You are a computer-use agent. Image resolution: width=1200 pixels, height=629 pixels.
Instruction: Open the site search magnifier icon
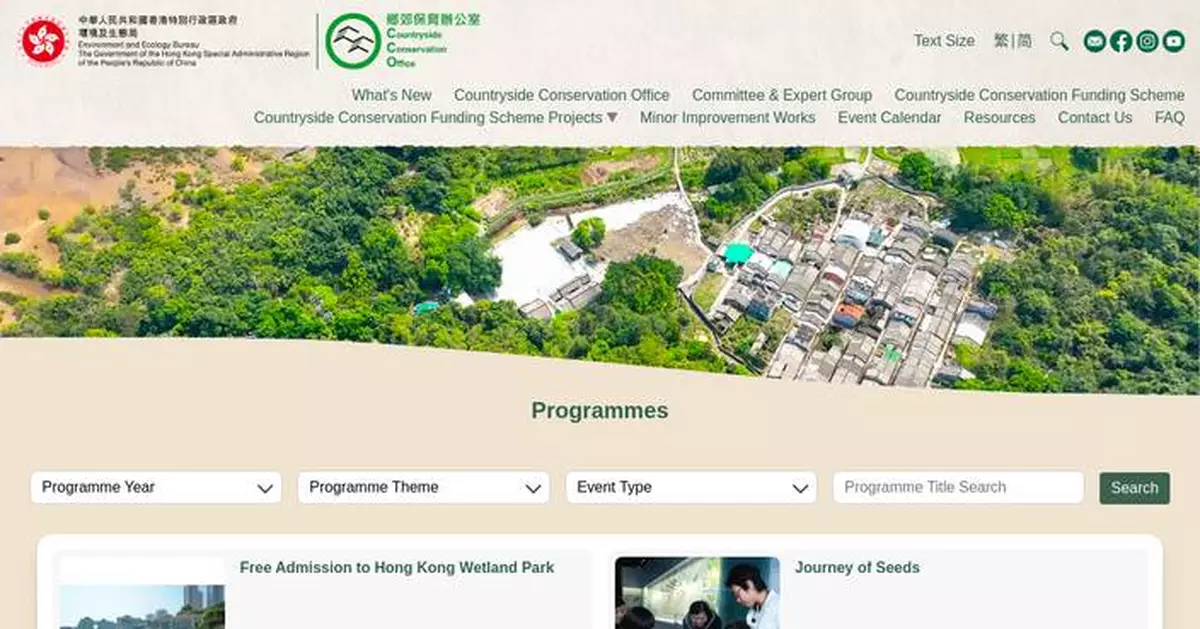click(x=1059, y=41)
